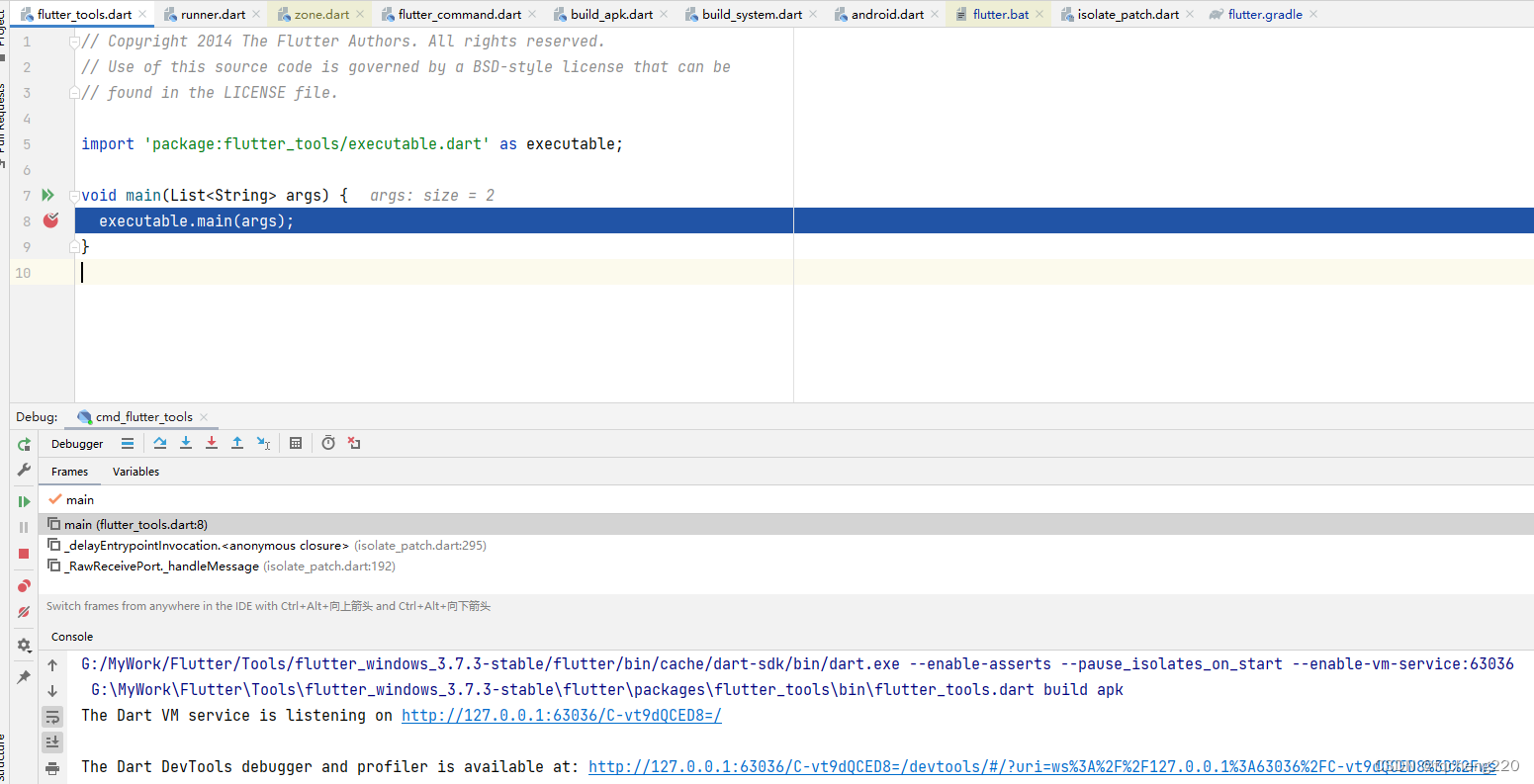Click the import statement on line 5
The height and width of the screenshot is (784, 1534).
352,144
